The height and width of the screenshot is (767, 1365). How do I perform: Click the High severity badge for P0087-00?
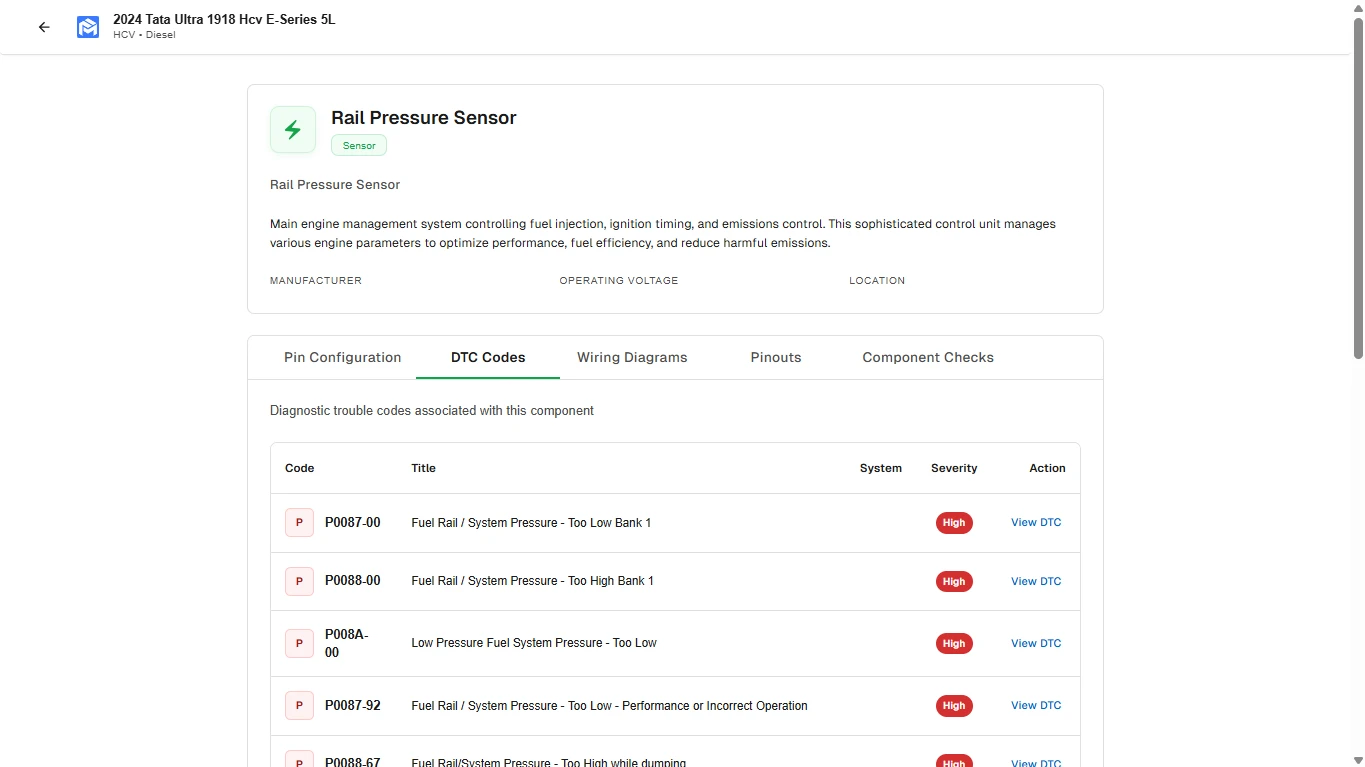(954, 523)
